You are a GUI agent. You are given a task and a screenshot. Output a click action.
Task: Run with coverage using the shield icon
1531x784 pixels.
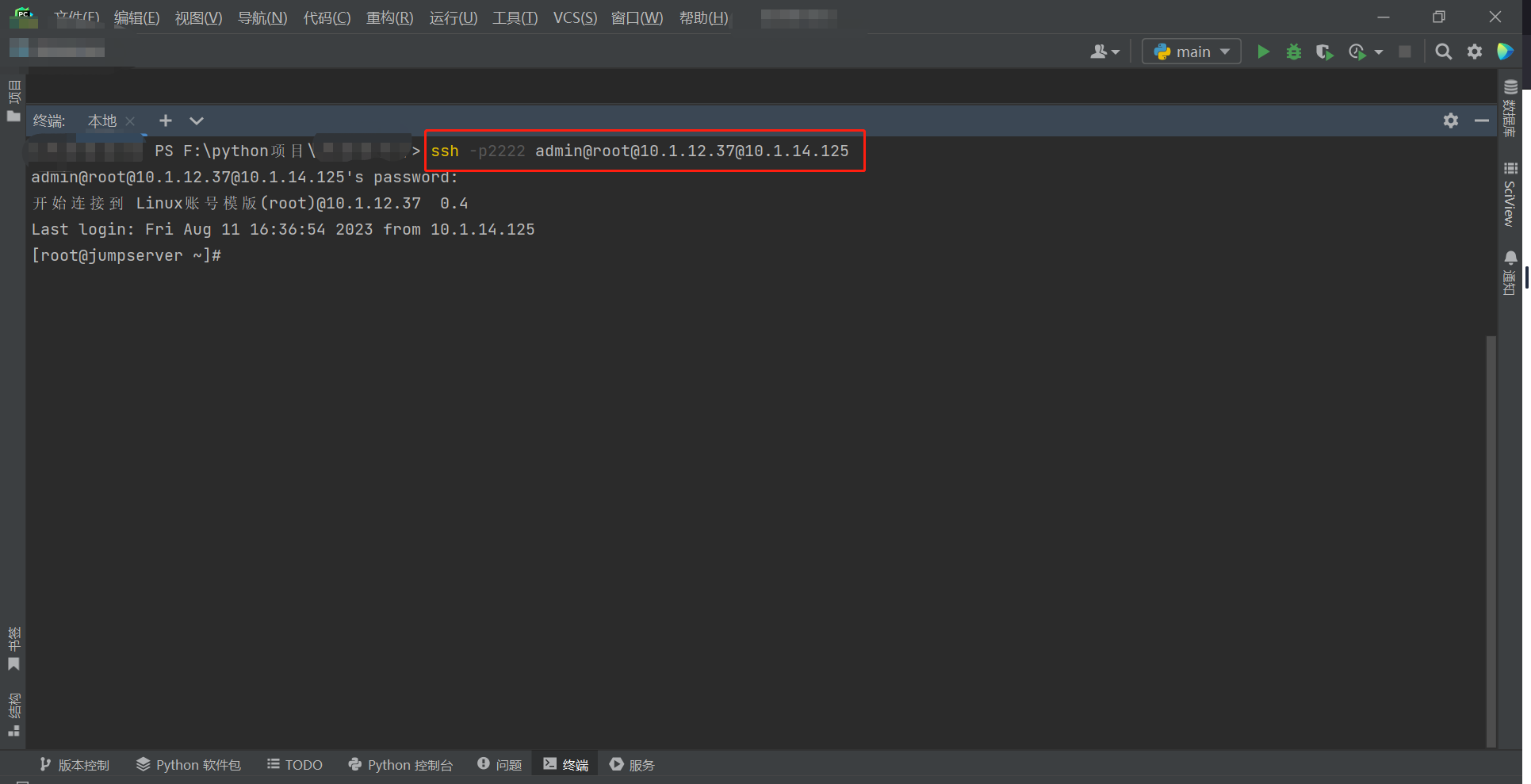click(1324, 51)
